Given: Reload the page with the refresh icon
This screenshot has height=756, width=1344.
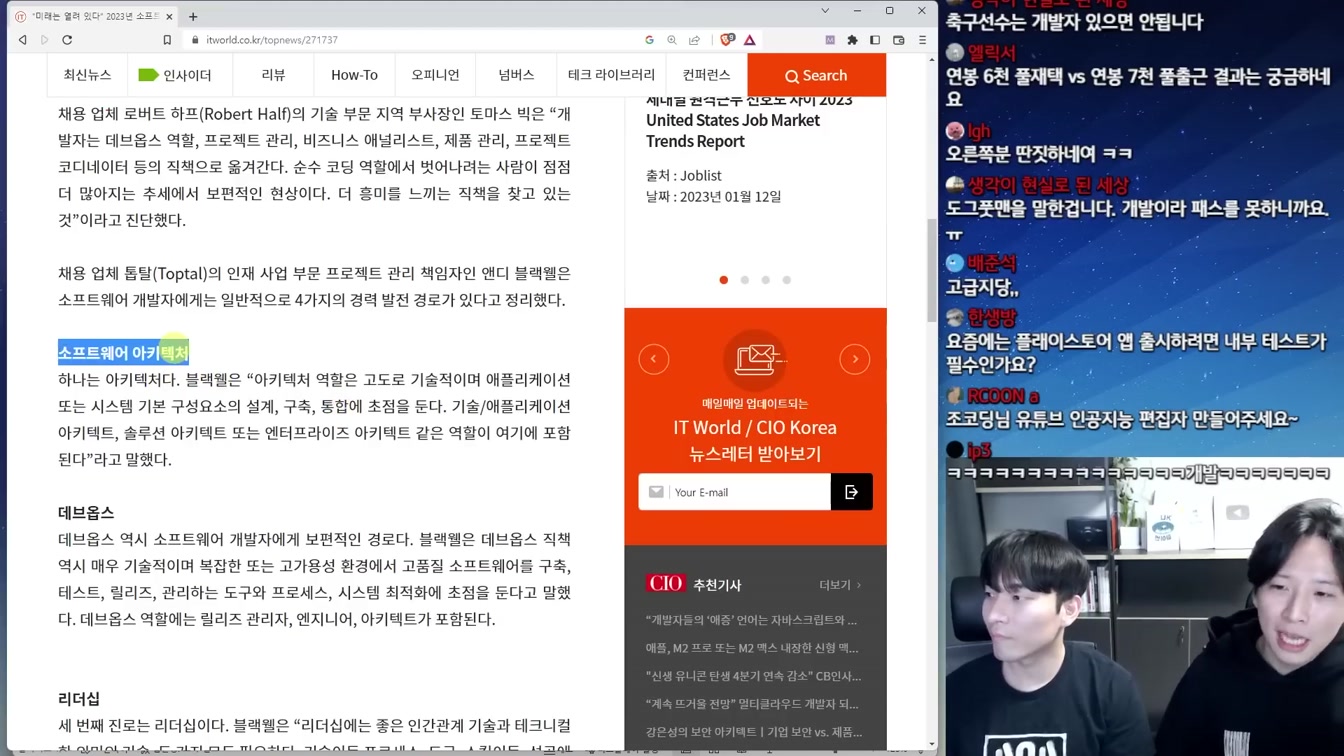Looking at the screenshot, I should (x=67, y=40).
